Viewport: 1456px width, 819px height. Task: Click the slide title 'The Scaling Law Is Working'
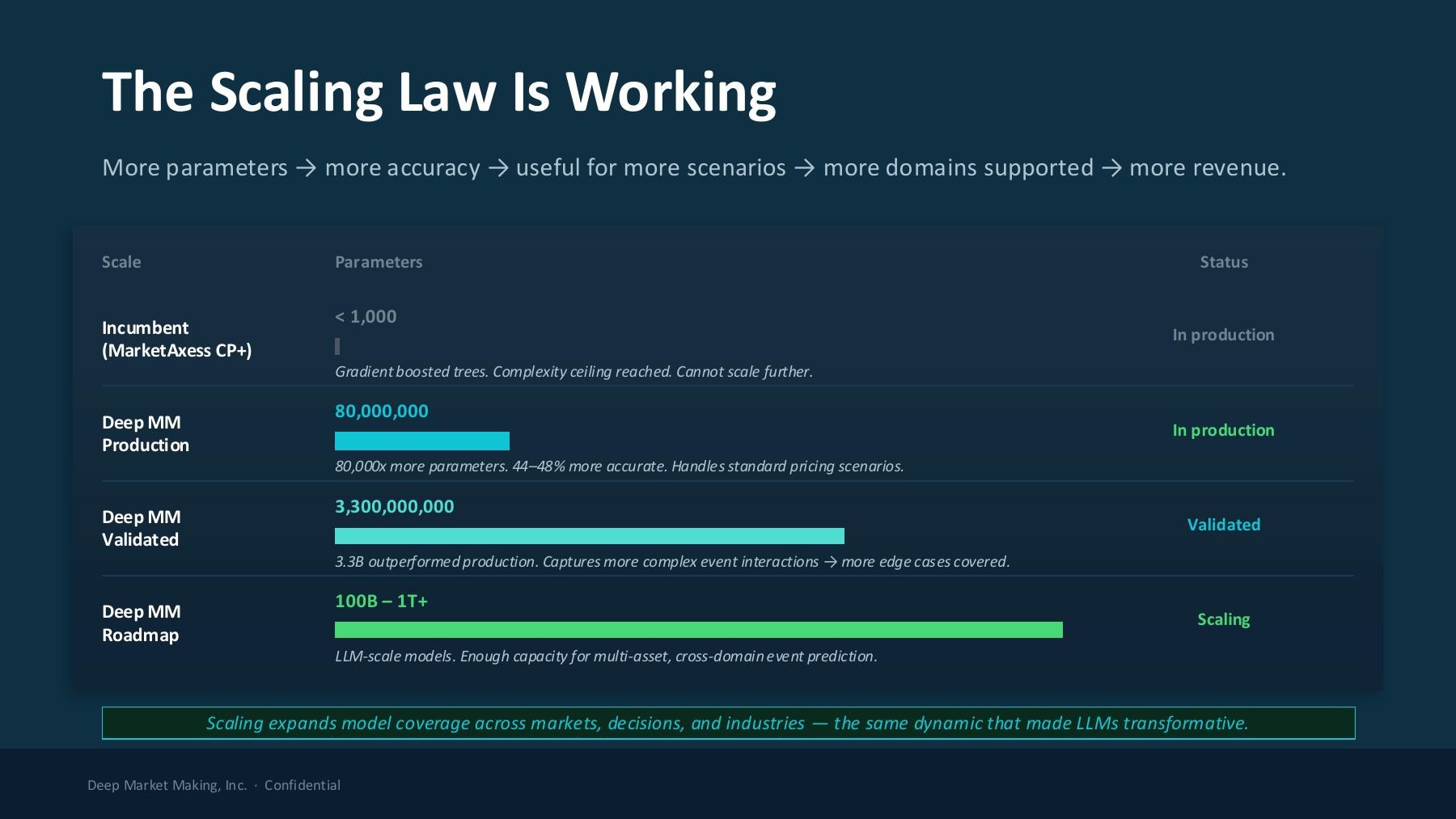438,92
